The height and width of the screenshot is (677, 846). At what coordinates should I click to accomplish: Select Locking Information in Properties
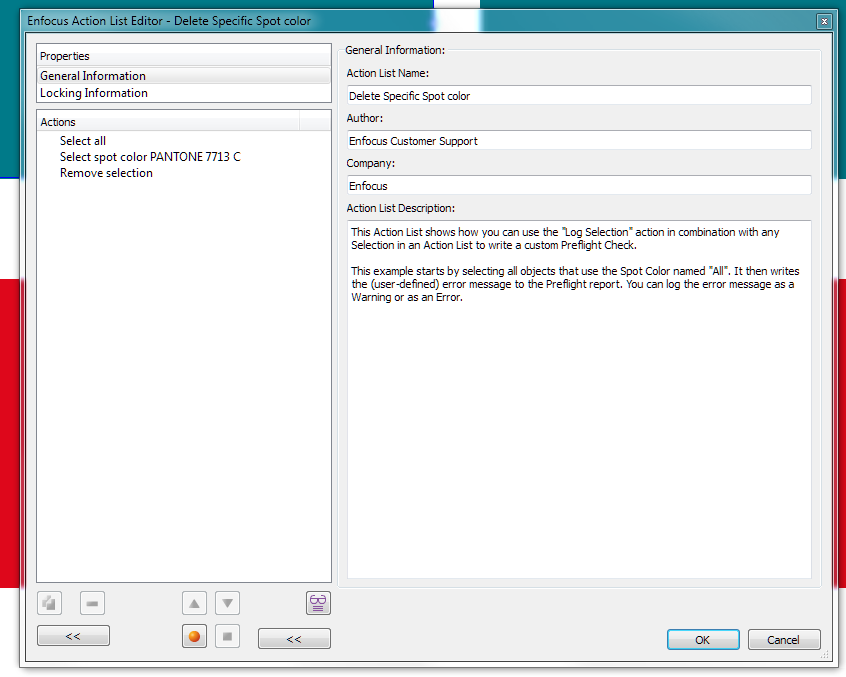coord(184,93)
